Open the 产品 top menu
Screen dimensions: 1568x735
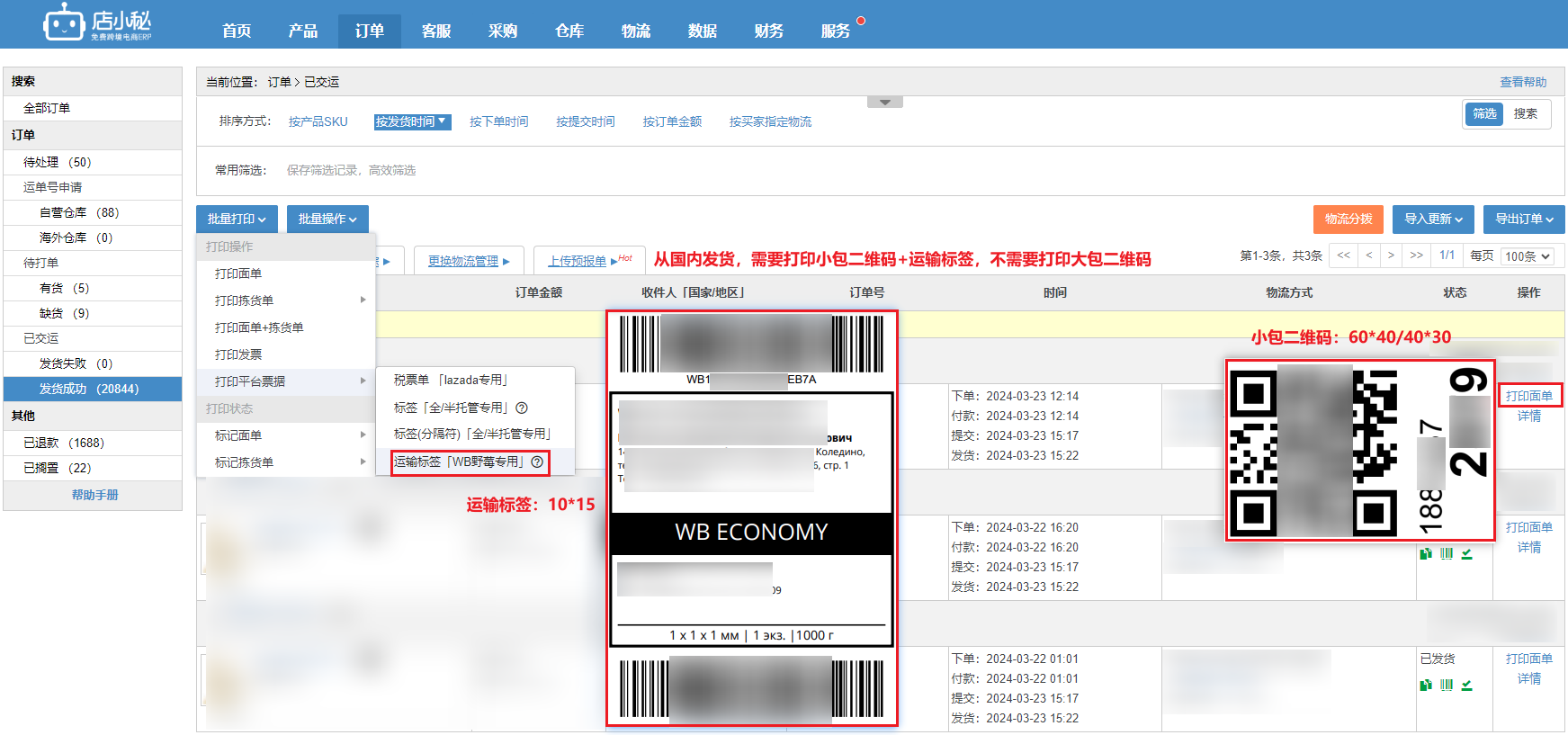point(303,31)
